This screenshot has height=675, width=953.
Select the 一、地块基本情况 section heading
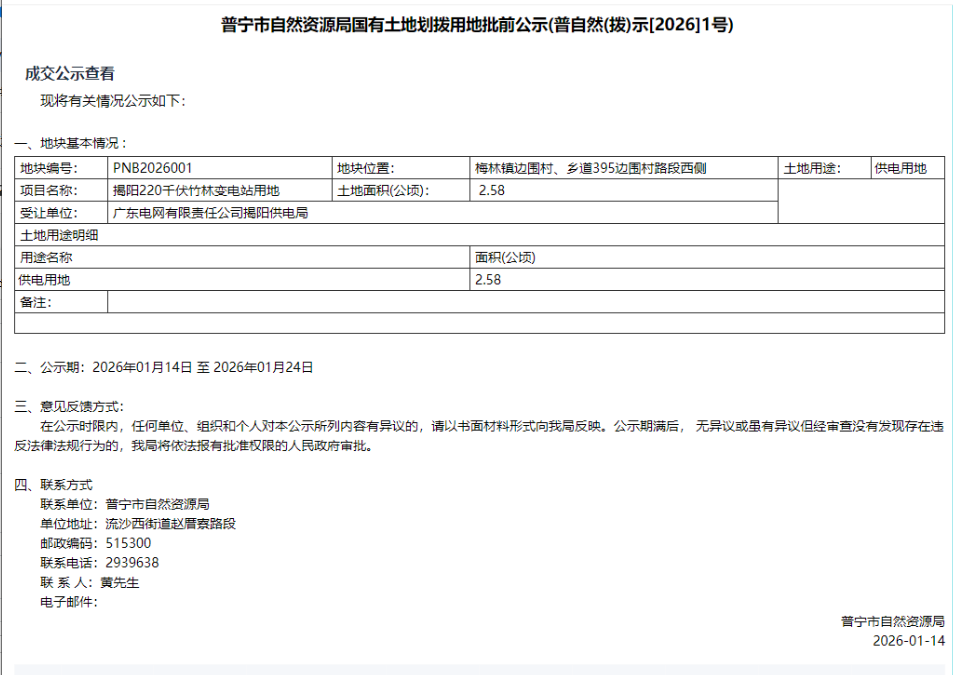(71, 144)
